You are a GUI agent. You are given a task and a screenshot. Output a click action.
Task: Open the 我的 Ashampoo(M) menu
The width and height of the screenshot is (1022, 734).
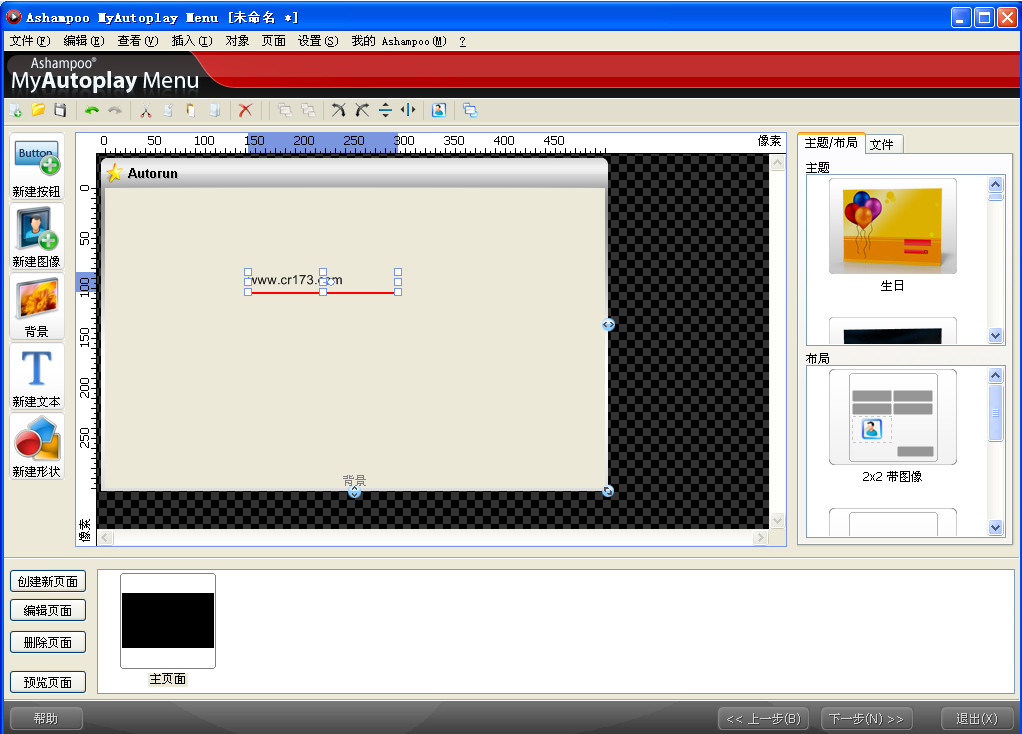[399, 41]
